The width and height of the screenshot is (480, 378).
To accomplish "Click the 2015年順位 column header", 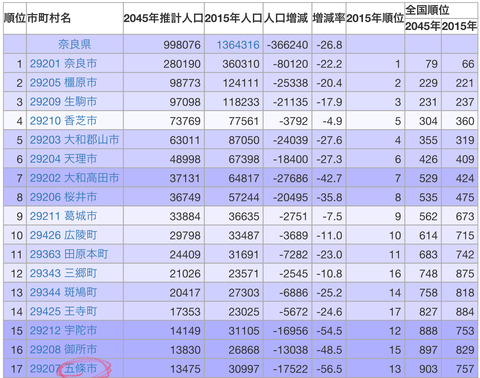I will [375, 18].
